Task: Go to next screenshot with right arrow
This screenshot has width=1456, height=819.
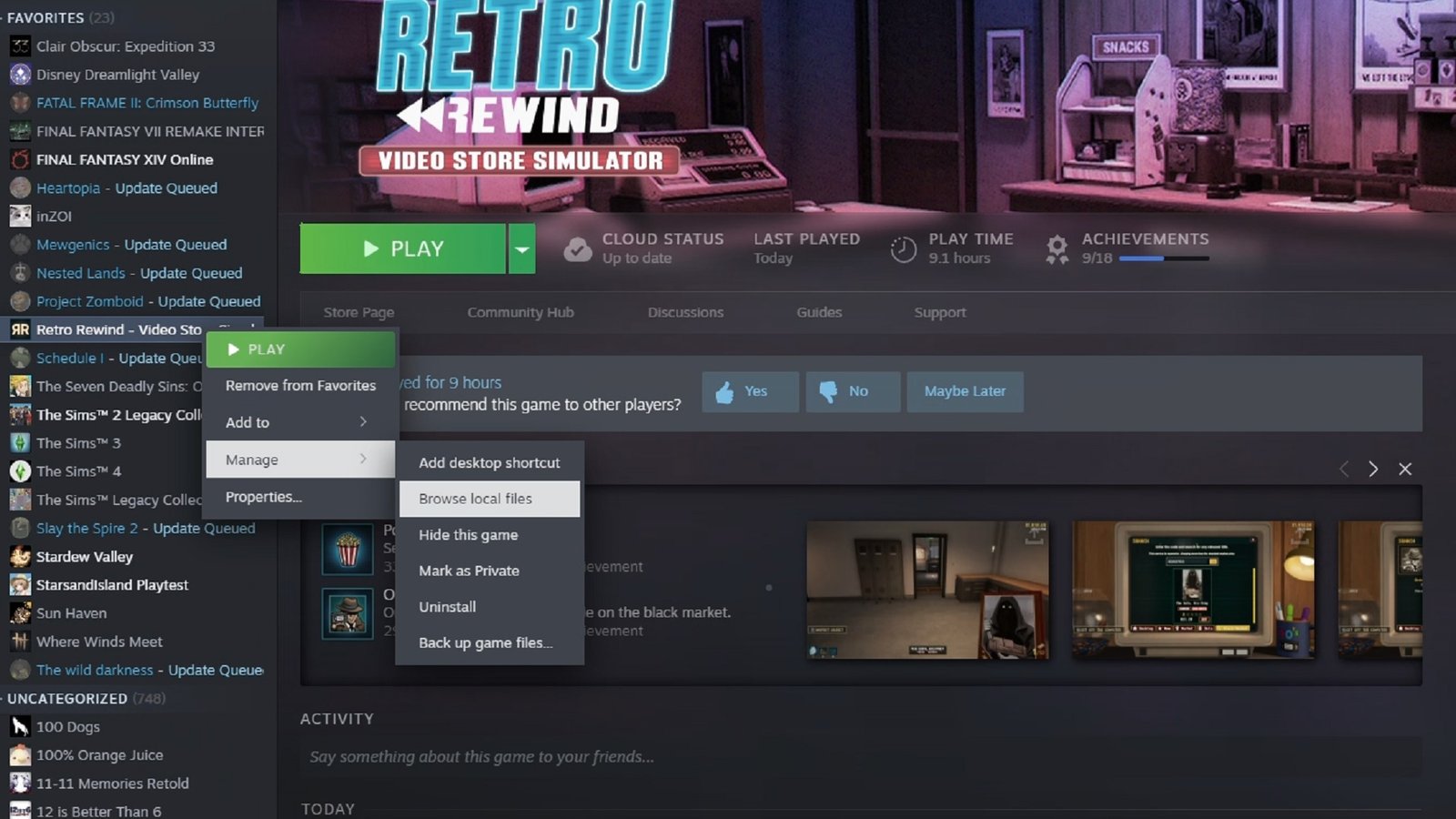Action: [1373, 469]
